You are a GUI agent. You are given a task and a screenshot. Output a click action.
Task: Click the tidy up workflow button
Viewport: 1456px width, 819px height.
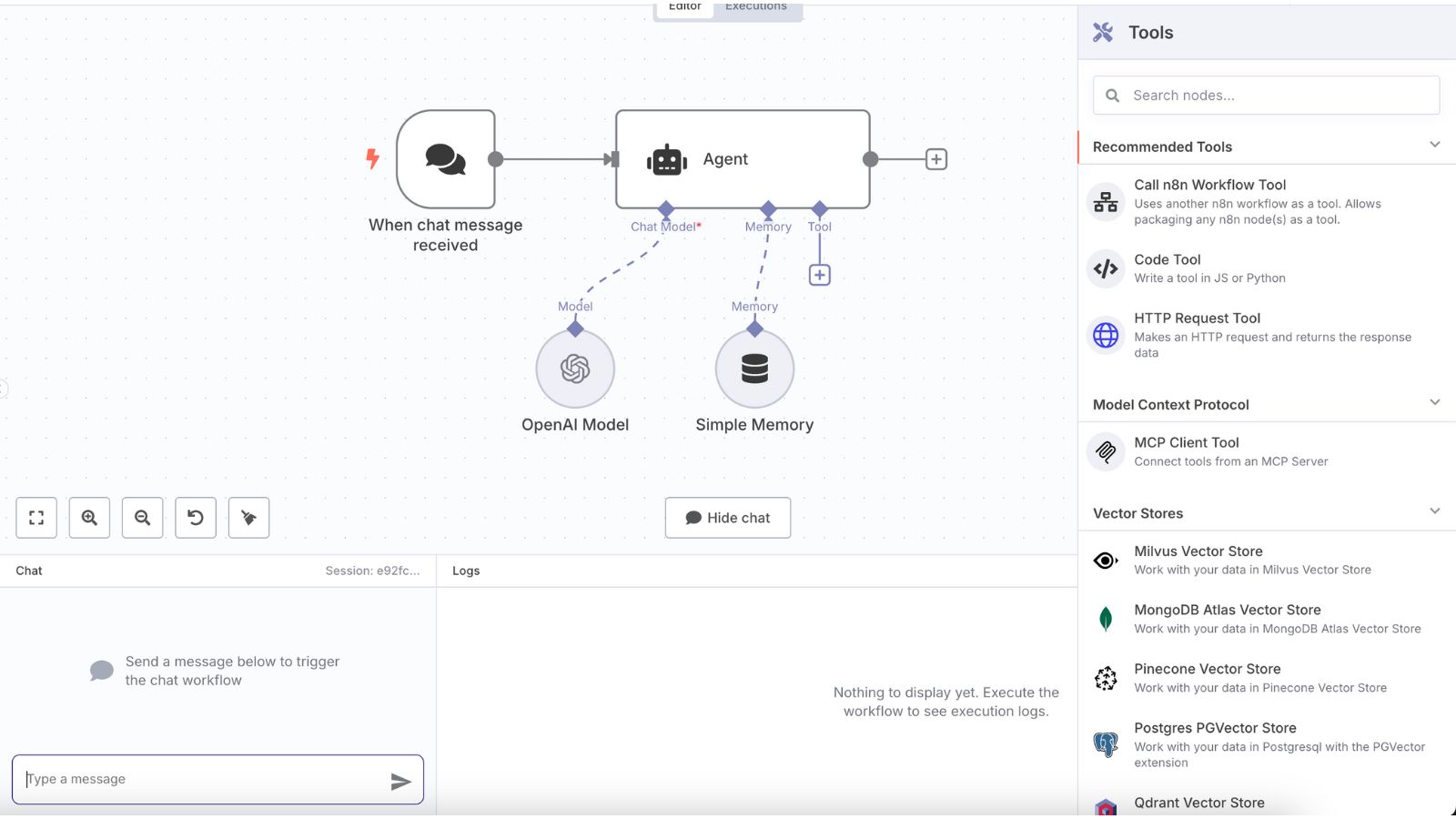point(248,518)
